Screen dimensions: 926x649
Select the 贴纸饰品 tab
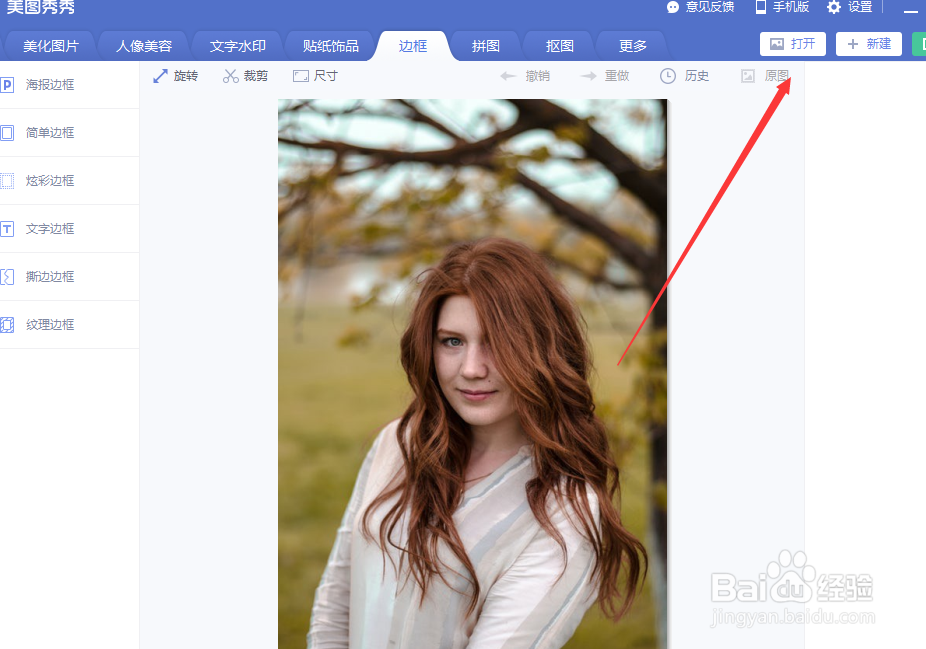pos(331,46)
